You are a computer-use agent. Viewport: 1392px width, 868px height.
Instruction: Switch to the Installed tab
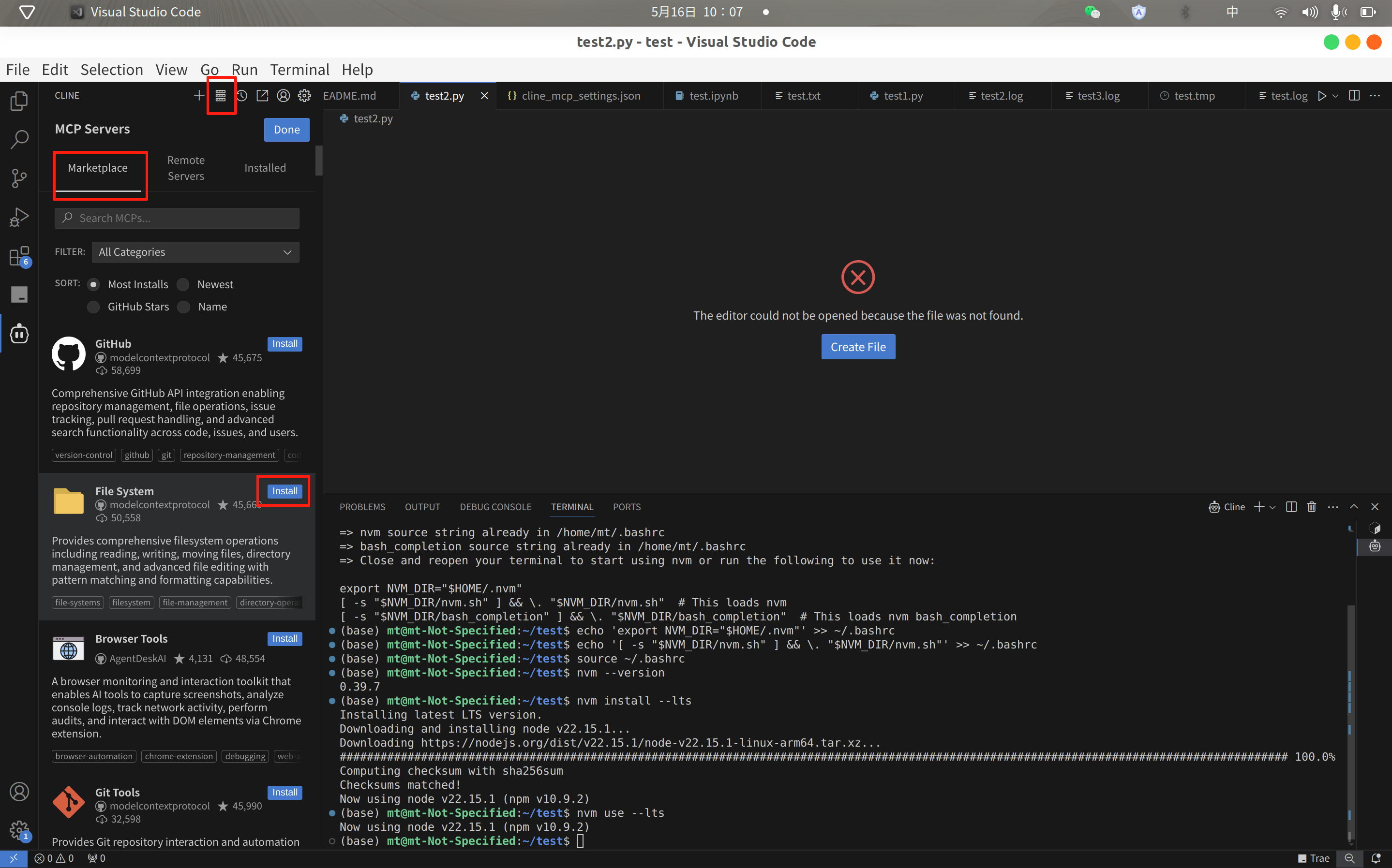tap(265, 168)
